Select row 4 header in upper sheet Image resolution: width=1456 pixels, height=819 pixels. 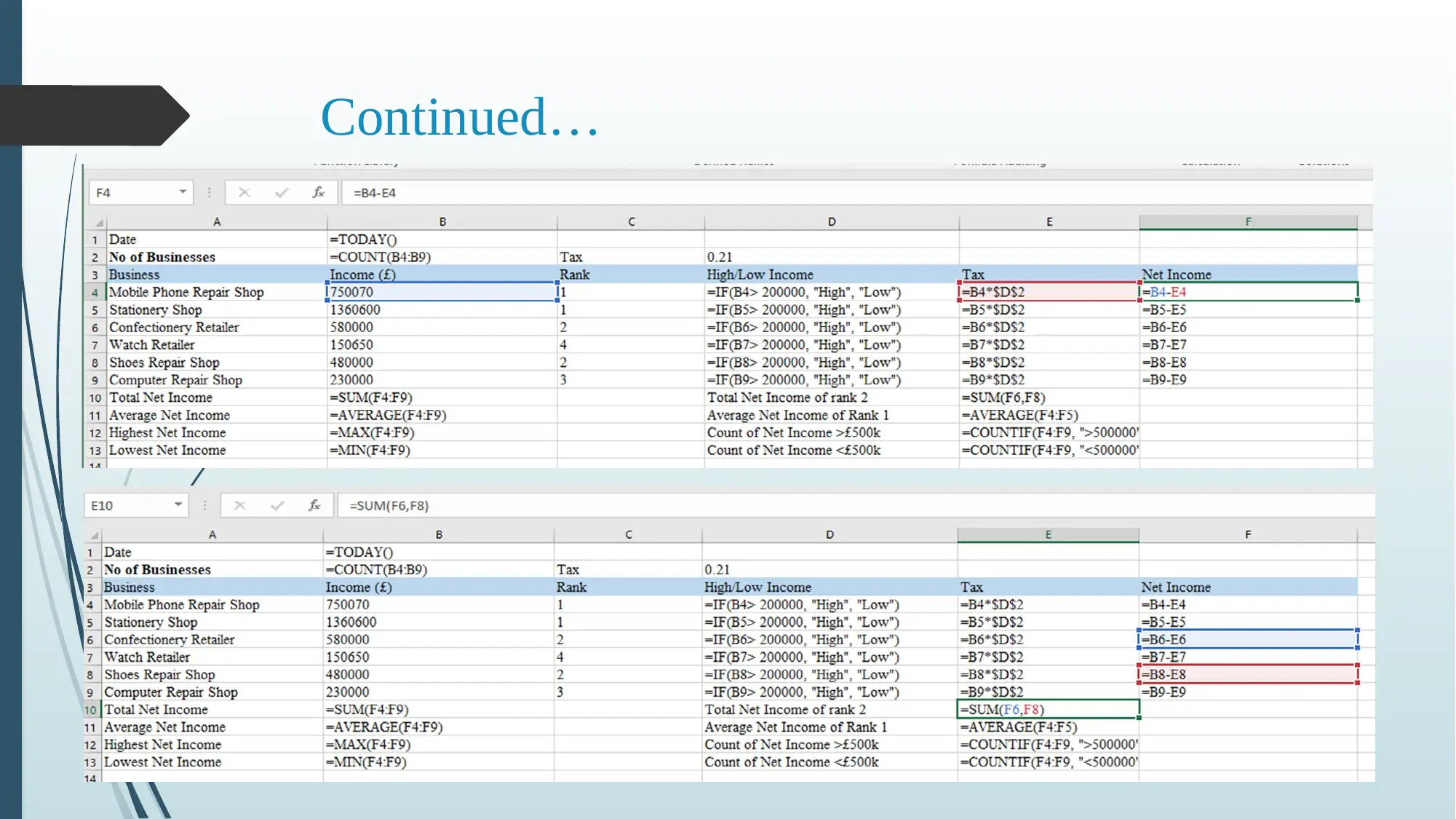pos(95,293)
